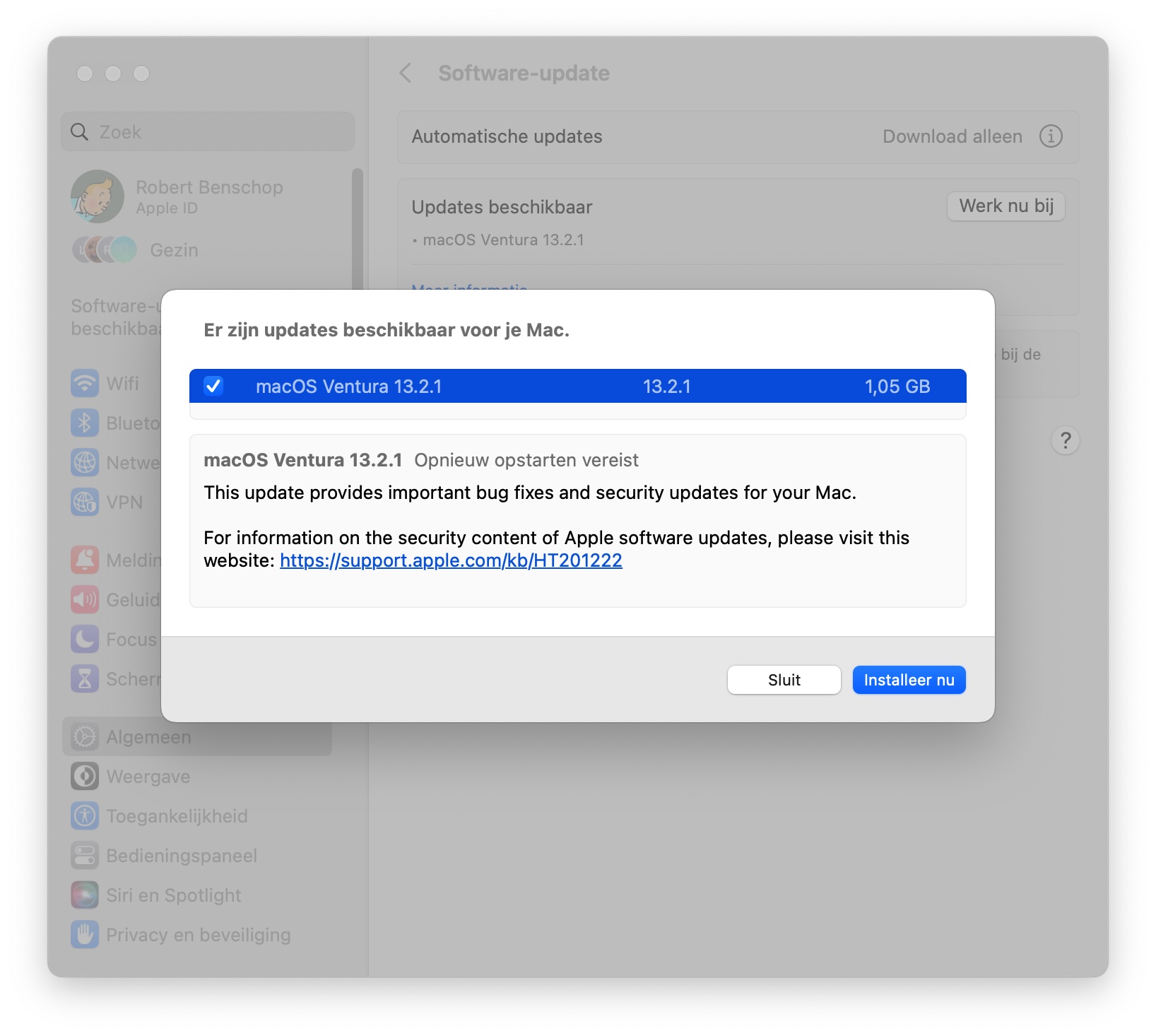
Task: Click the Robert Benschop name text
Action: click(x=209, y=187)
